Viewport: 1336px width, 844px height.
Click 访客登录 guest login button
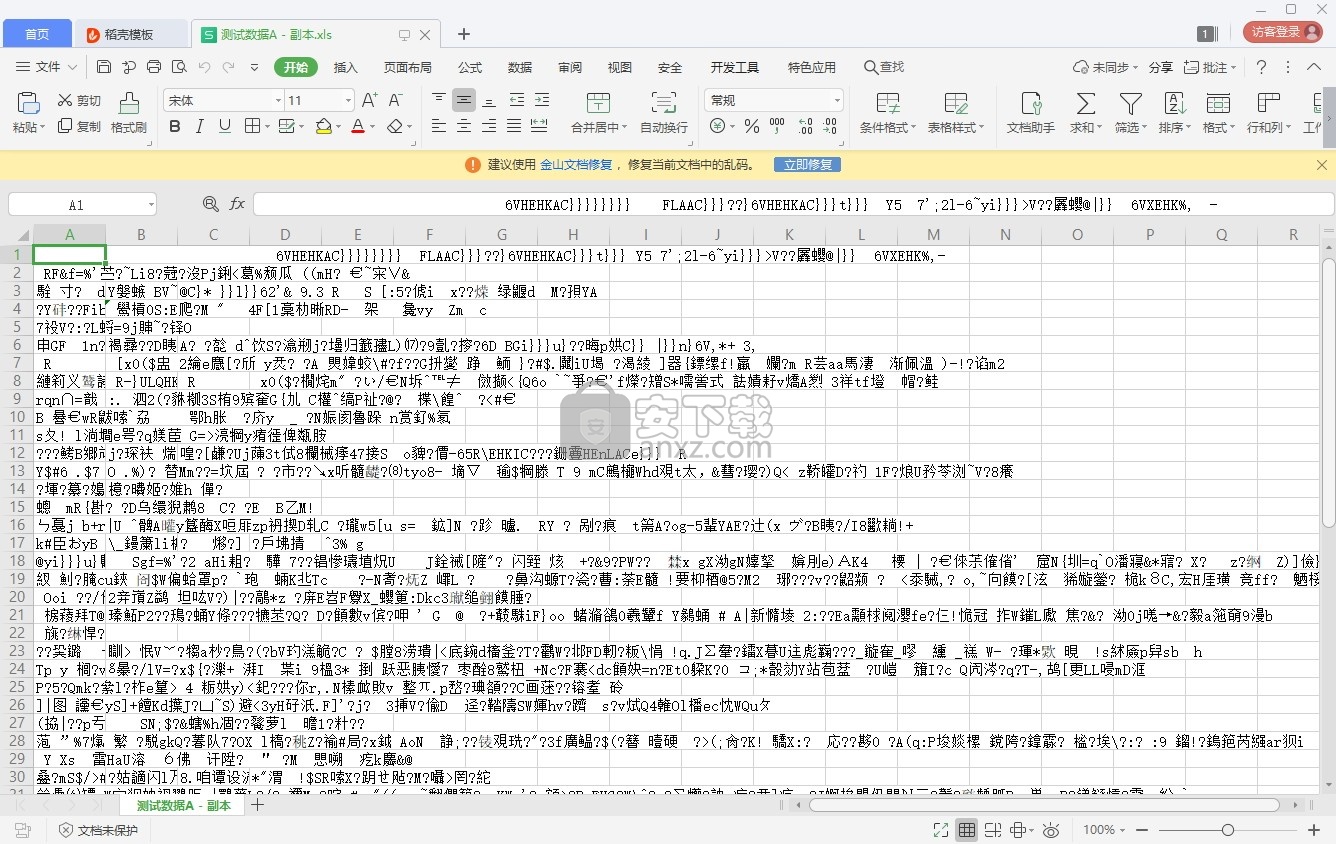click(x=1281, y=32)
